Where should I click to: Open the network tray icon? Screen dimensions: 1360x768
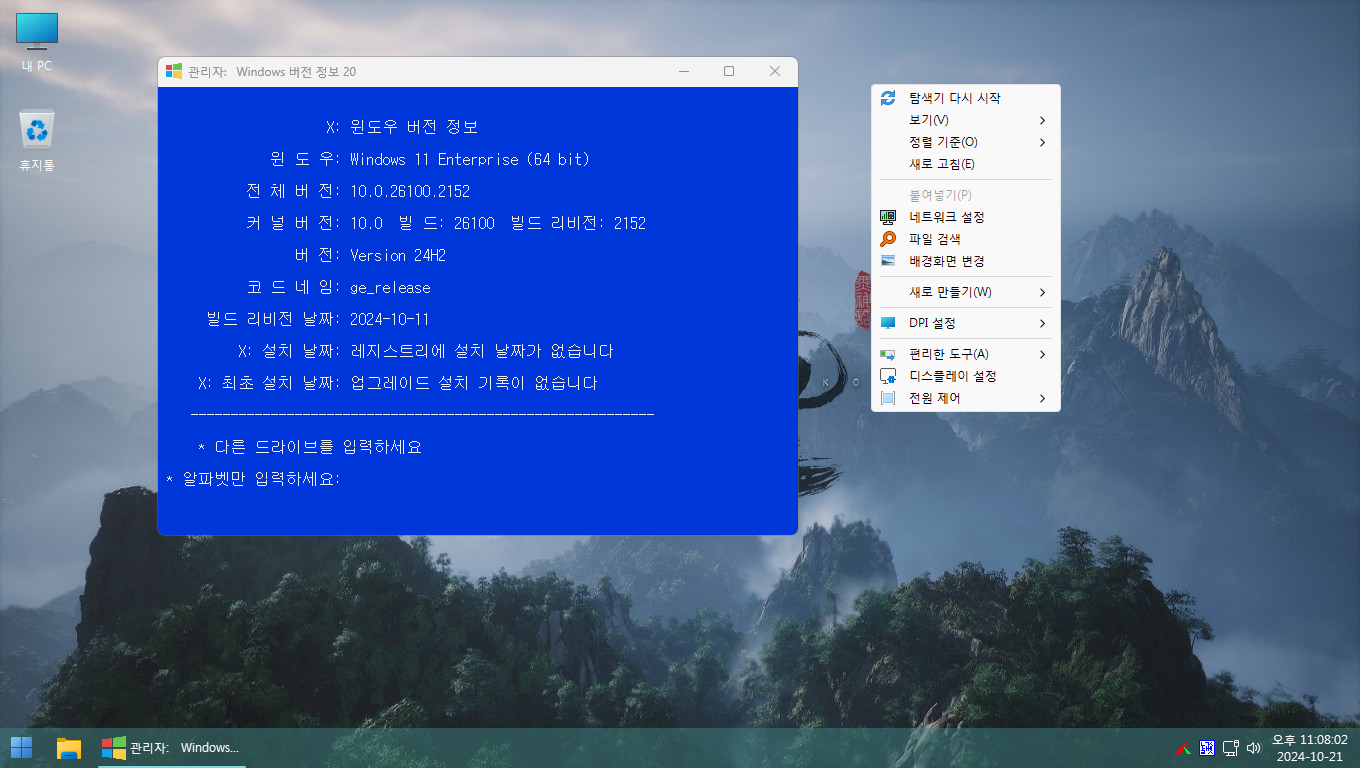click(1231, 748)
